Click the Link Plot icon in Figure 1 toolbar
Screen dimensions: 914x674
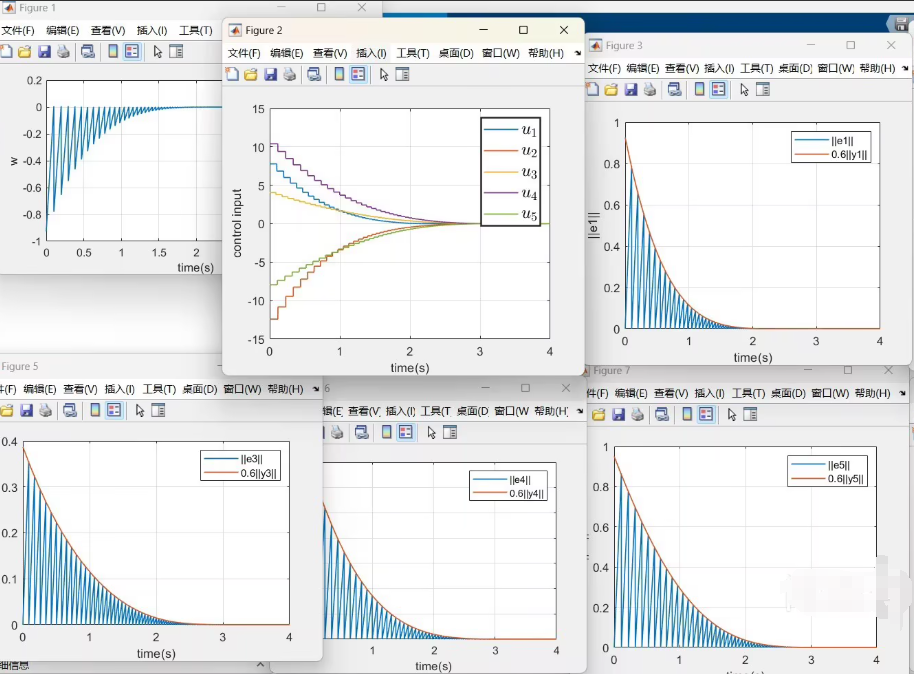tap(88, 52)
